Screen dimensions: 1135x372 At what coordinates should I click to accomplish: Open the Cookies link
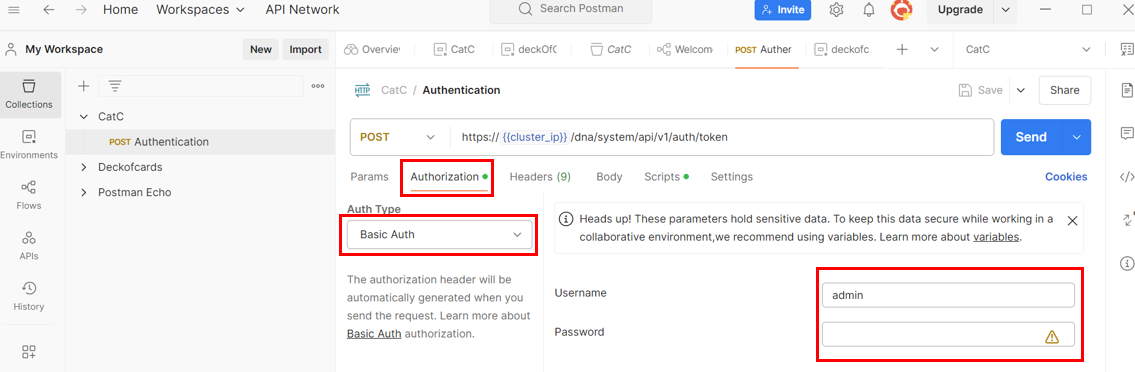coord(1066,177)
